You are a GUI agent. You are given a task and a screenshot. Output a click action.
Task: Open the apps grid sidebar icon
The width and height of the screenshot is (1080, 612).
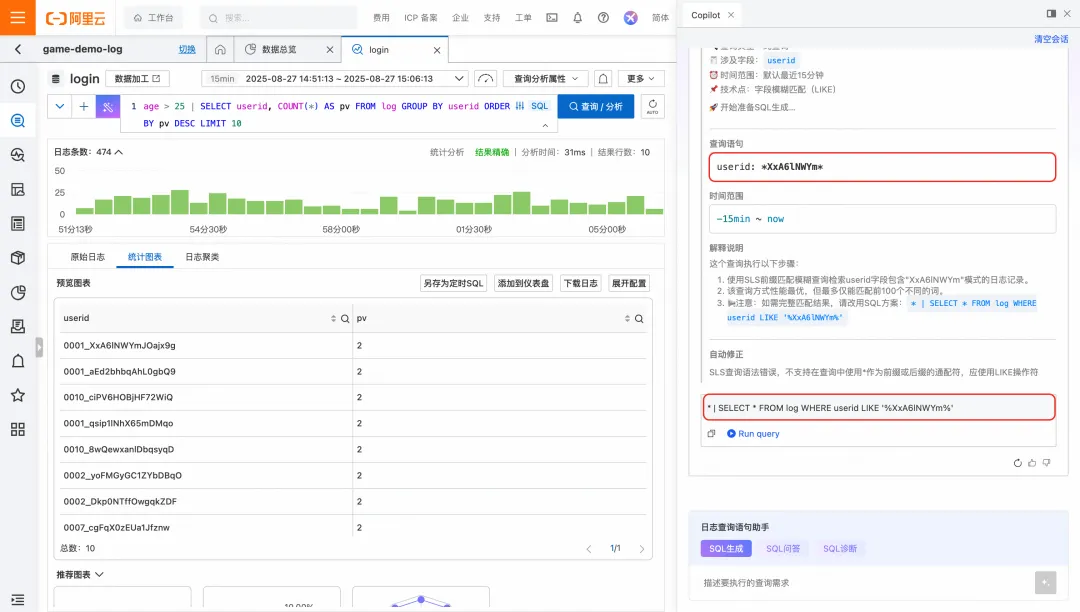pyautogui.click(x=18, y=430)
